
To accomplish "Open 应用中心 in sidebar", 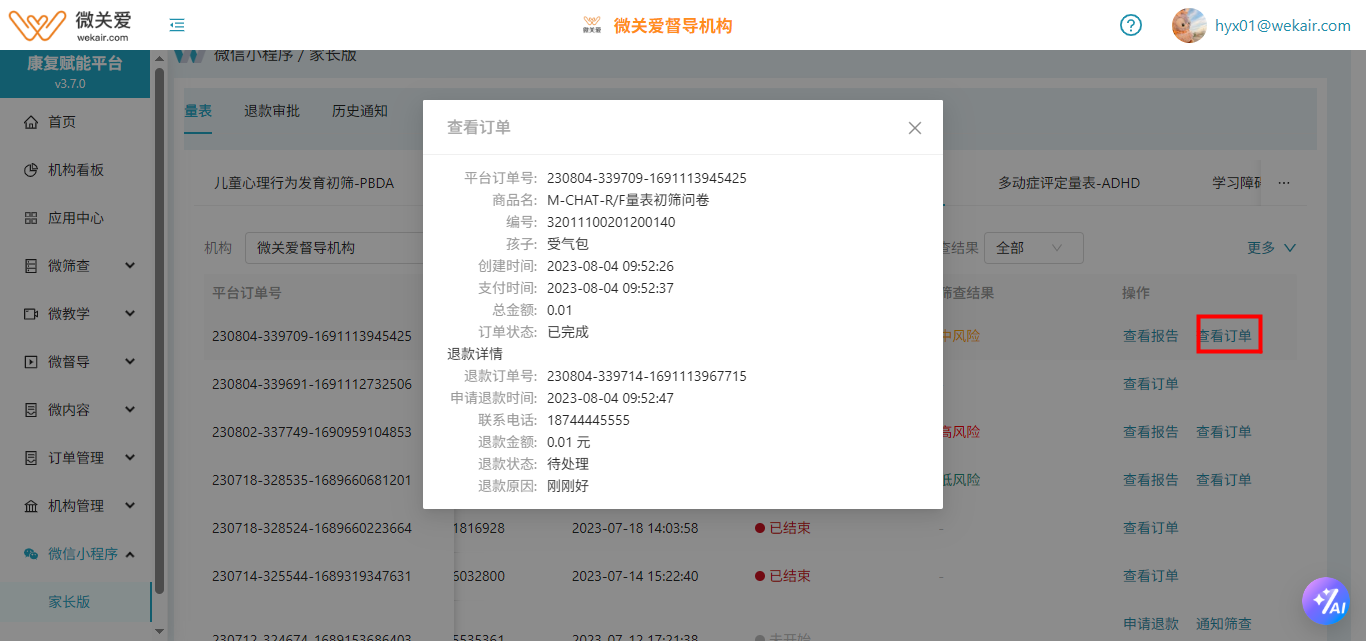I will (x=75, y=218).
